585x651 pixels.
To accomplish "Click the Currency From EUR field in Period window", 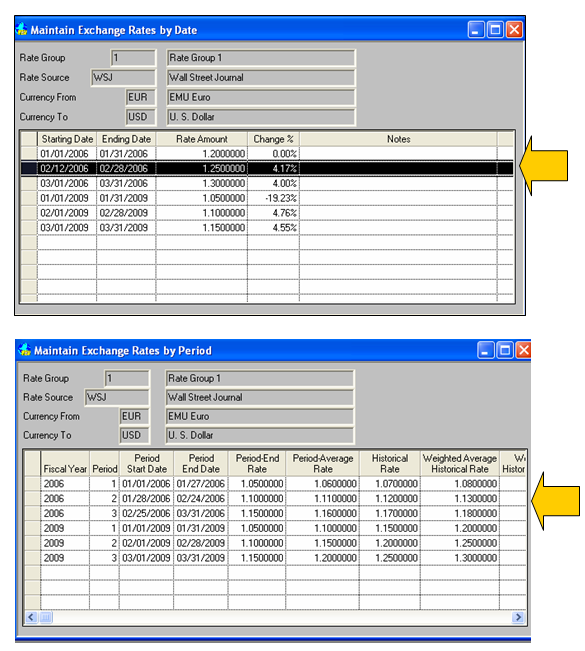I will pos(134,416).
